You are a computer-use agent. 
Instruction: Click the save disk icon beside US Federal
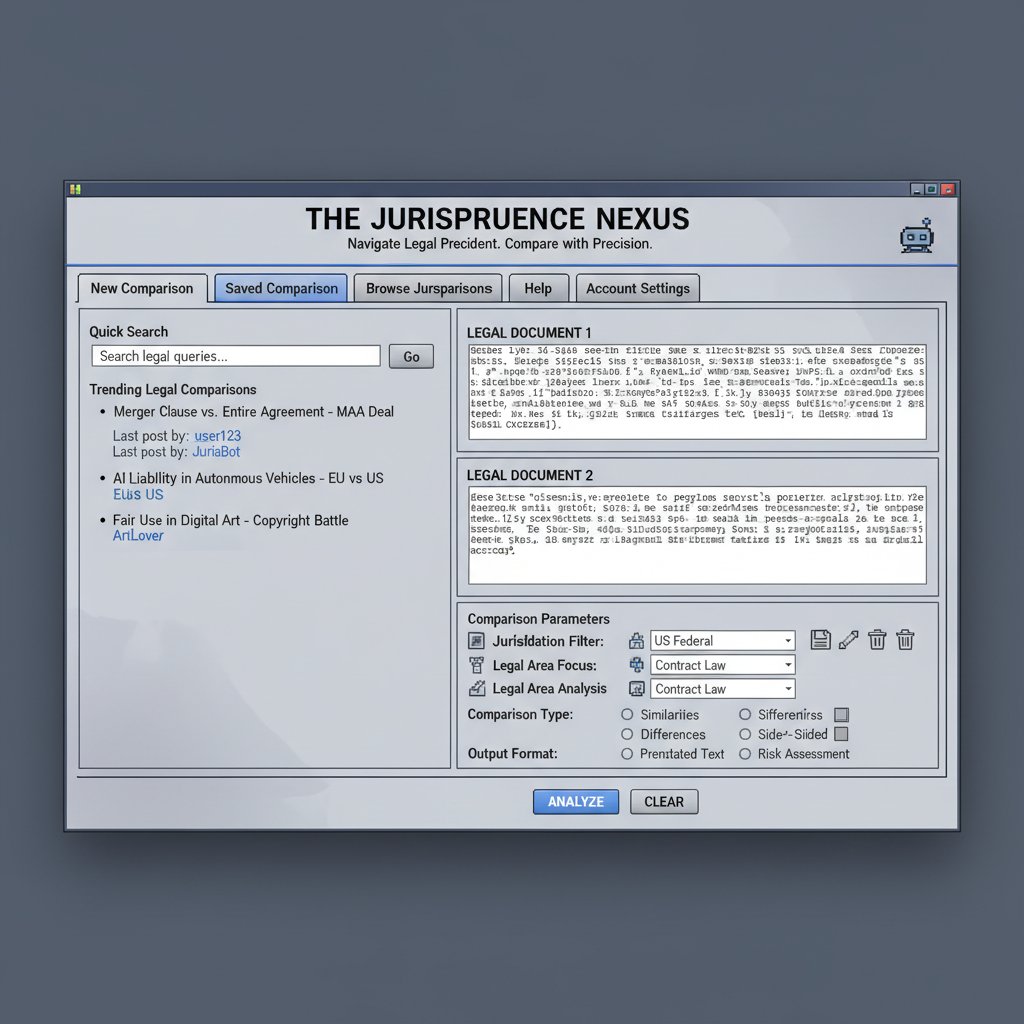coord(820,640)
